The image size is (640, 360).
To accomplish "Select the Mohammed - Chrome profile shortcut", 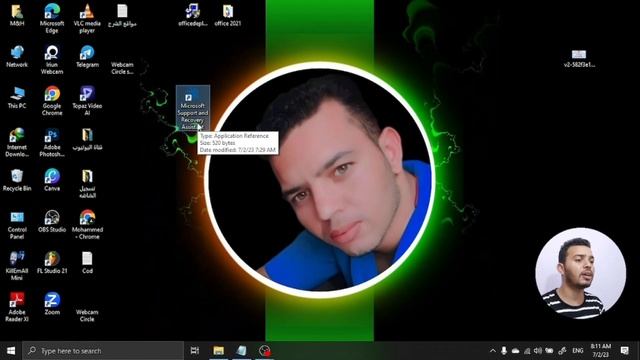I will [x=87, y=225].
